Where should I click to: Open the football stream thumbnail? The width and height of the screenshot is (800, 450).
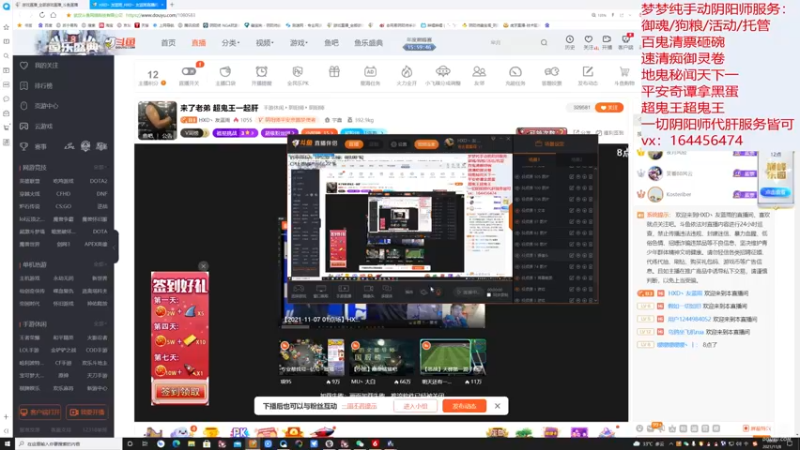[453, 357]
